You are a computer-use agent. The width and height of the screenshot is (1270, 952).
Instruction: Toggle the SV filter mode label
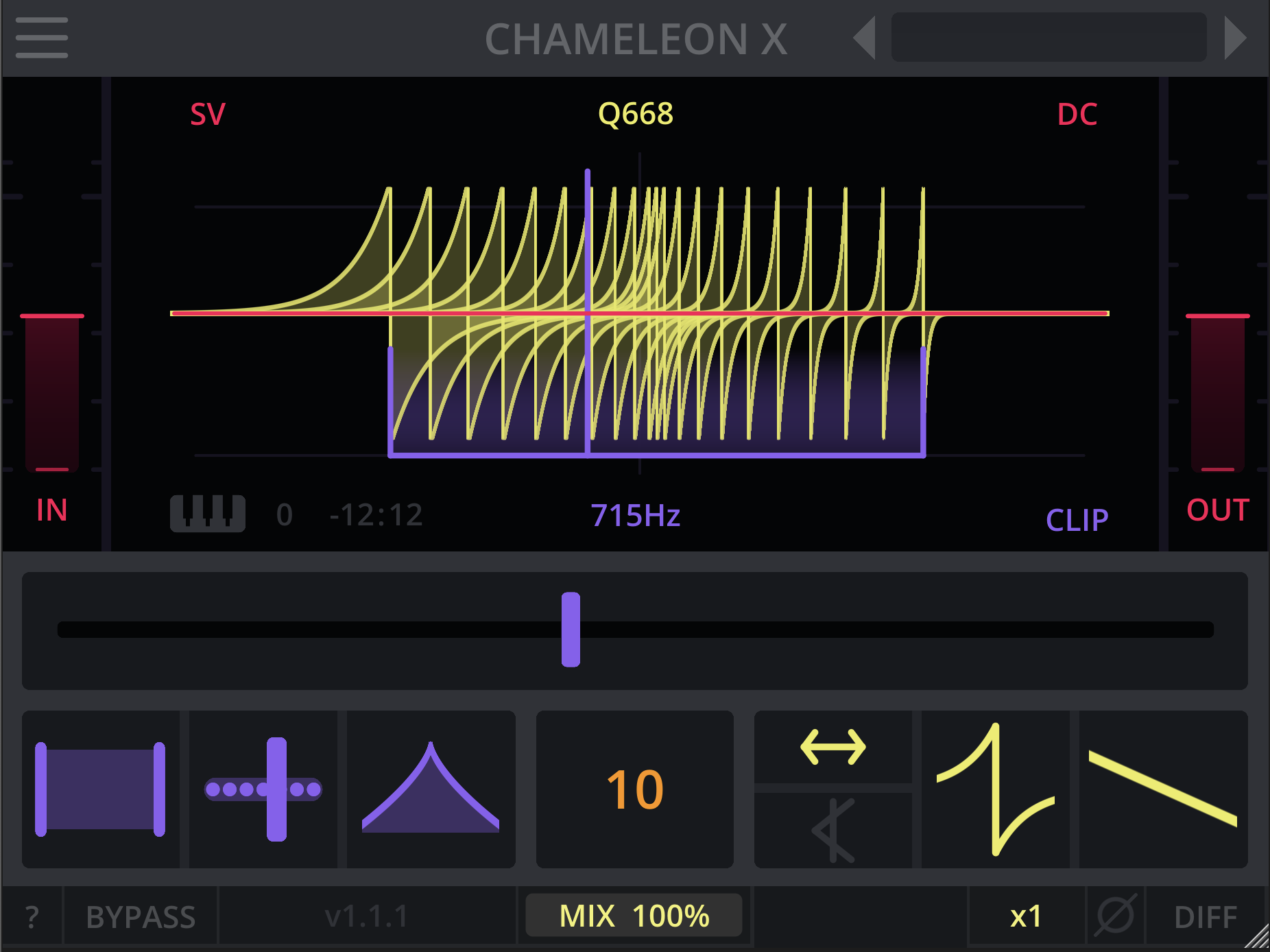pyautogui.click(x=208, y=115)
